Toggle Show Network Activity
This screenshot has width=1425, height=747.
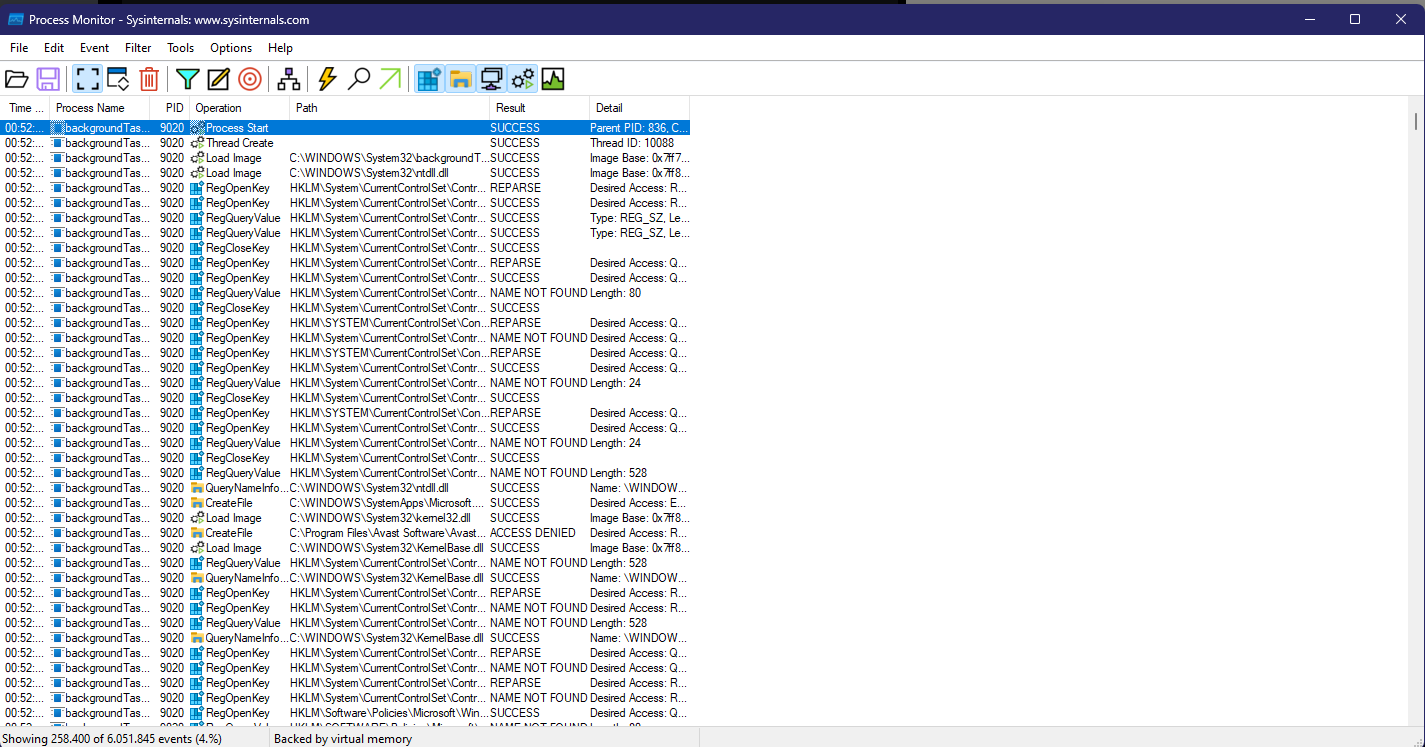(x=491, y=79)
